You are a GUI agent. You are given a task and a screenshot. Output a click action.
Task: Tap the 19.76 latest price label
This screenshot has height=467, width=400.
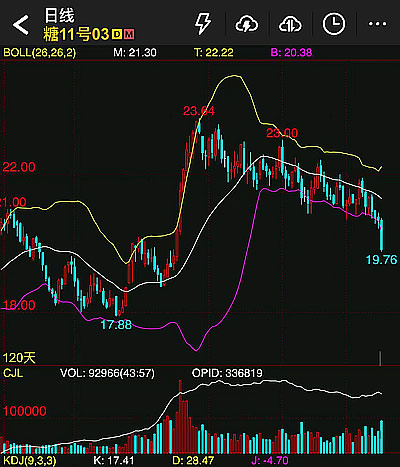[382, 260]
